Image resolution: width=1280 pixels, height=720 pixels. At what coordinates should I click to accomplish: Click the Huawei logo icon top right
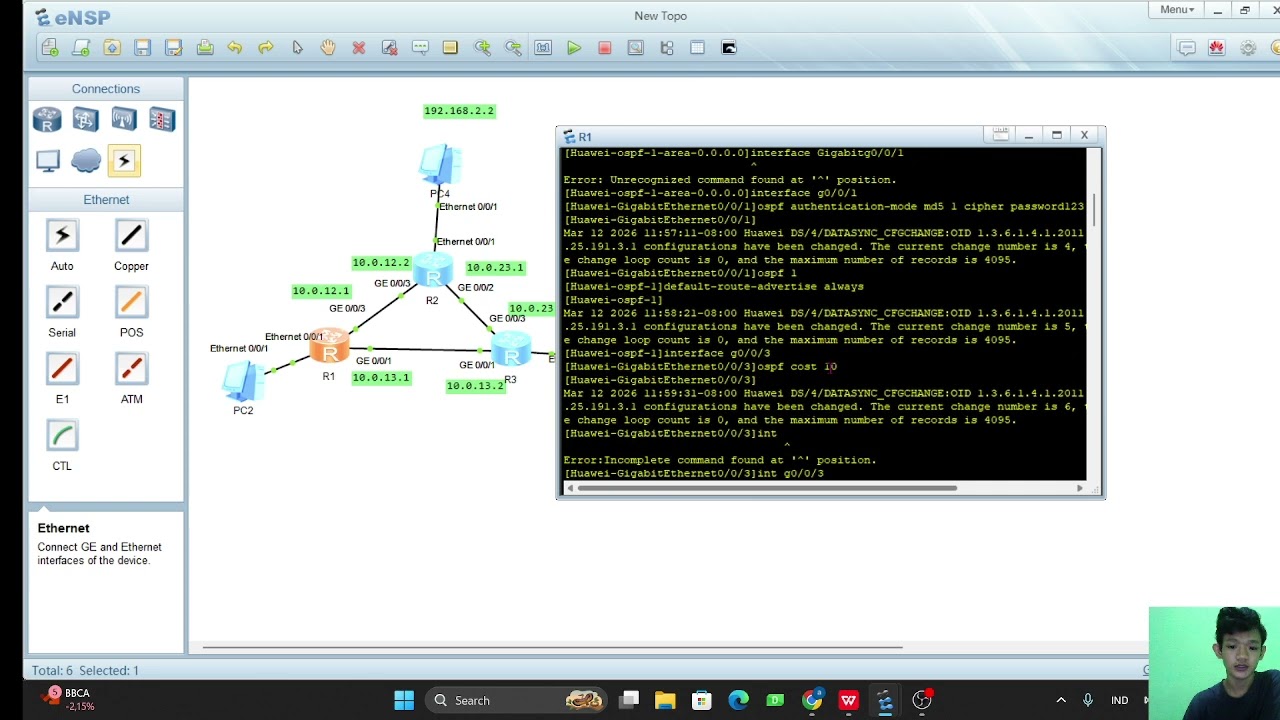1217,47
